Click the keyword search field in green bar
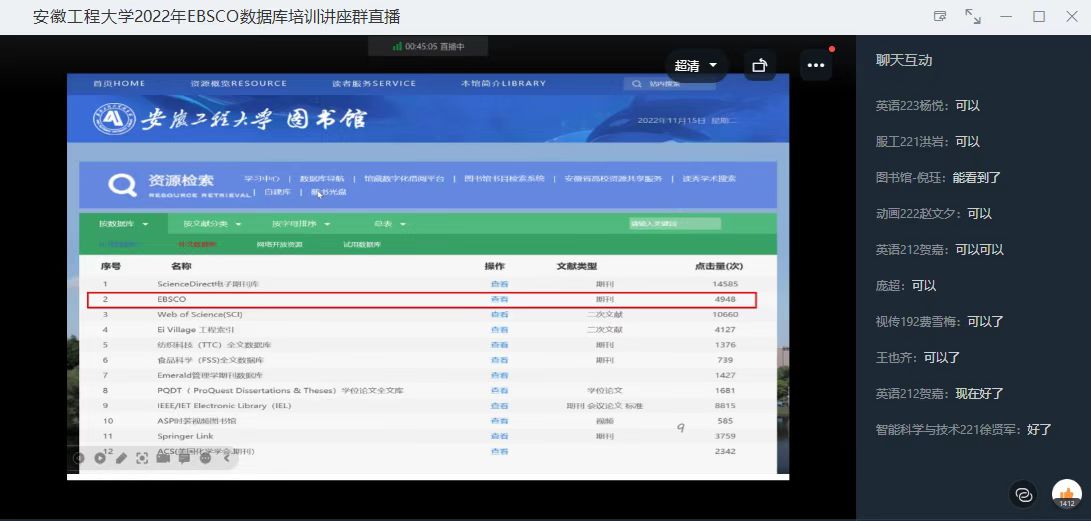Viewport: 1091px width, 521px height. (x=674, y=224)
